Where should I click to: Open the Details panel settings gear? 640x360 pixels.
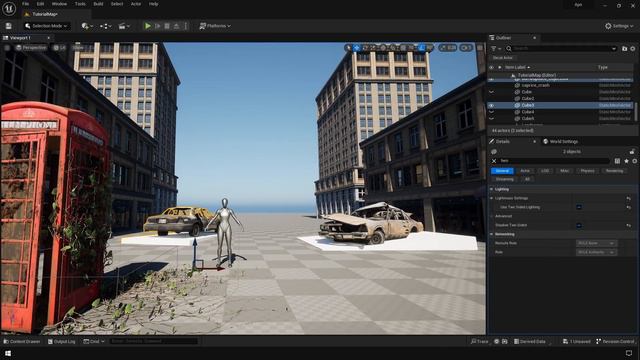[634, 161]
